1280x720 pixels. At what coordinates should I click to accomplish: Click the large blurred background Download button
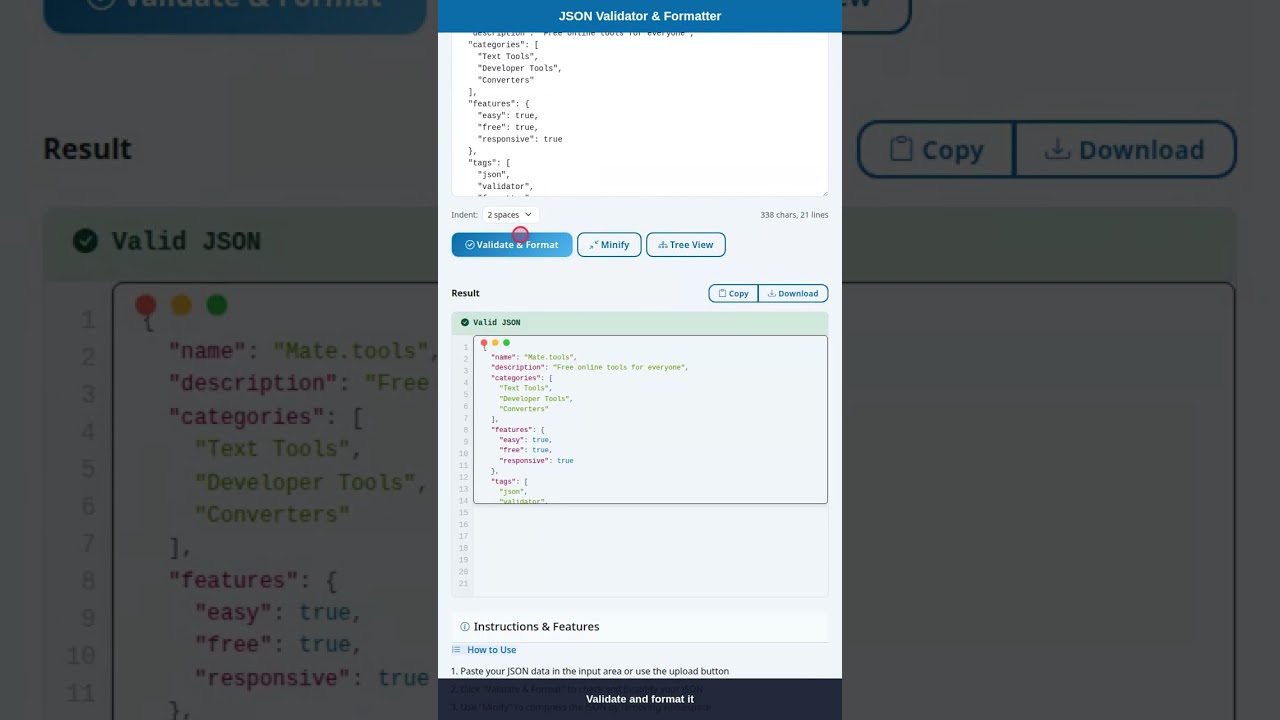click(x=1126, y=150)
